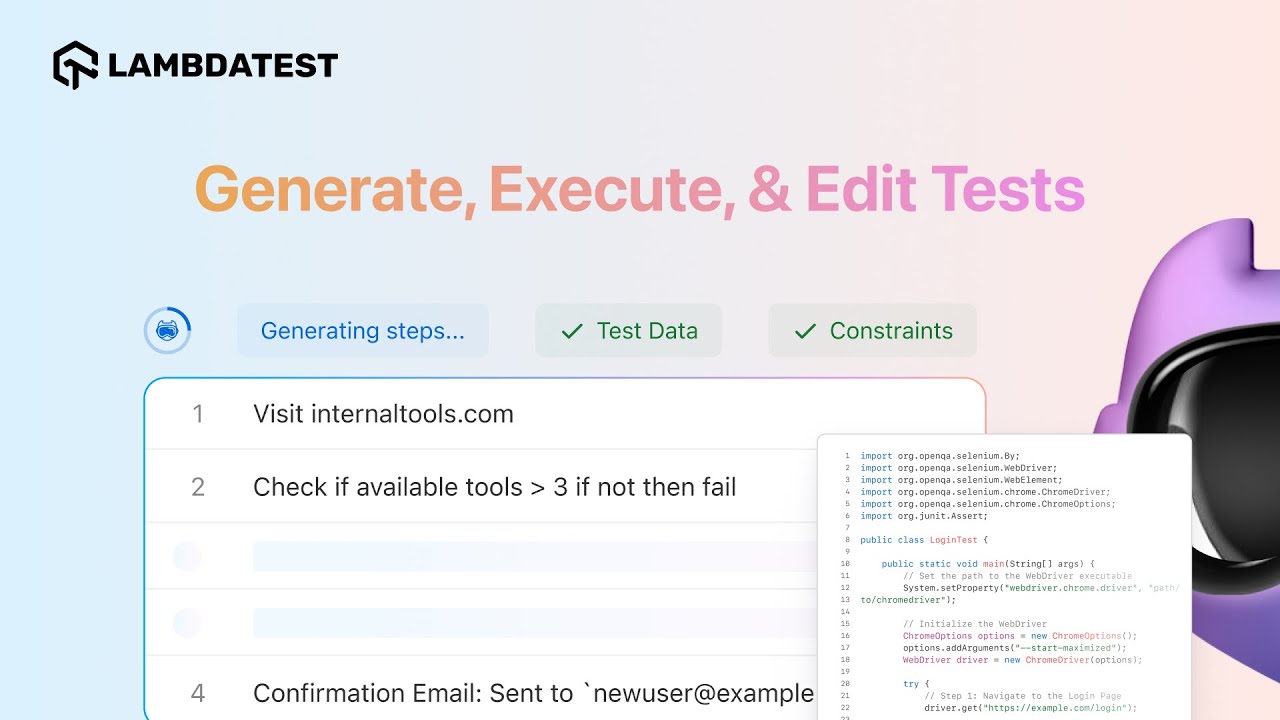Image resolution: width=1280 pixels, height=720 pixels.
Task: Click the checkmark beside Test Data
Action: tap(572, 331)
